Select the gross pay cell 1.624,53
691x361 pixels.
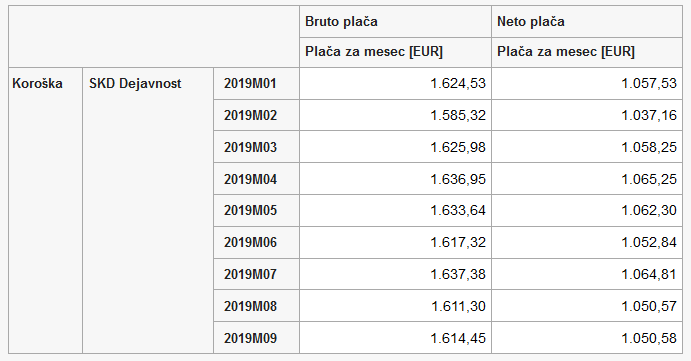395,83
